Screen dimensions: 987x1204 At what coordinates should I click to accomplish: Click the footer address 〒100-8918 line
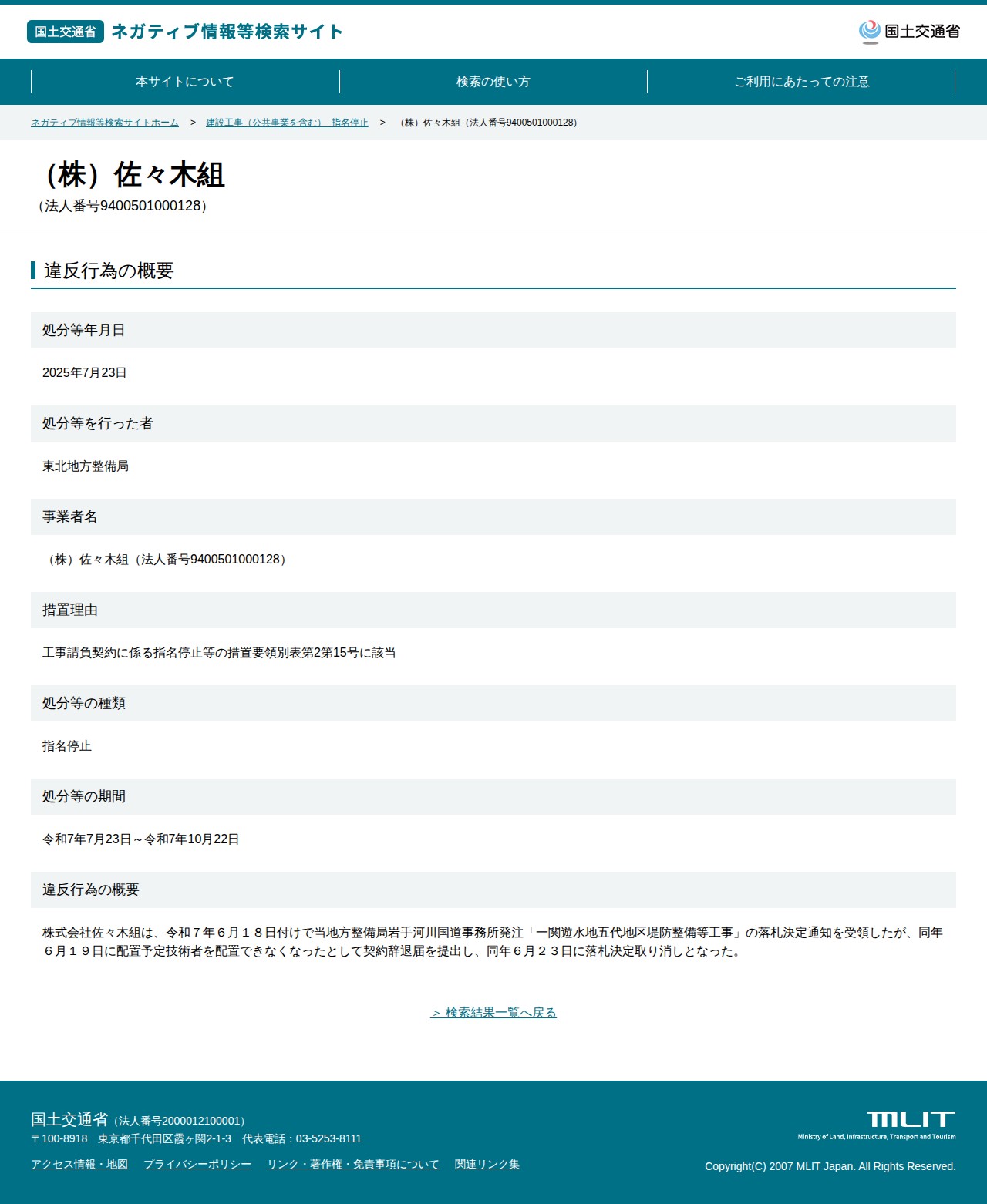click(196, 1138)
